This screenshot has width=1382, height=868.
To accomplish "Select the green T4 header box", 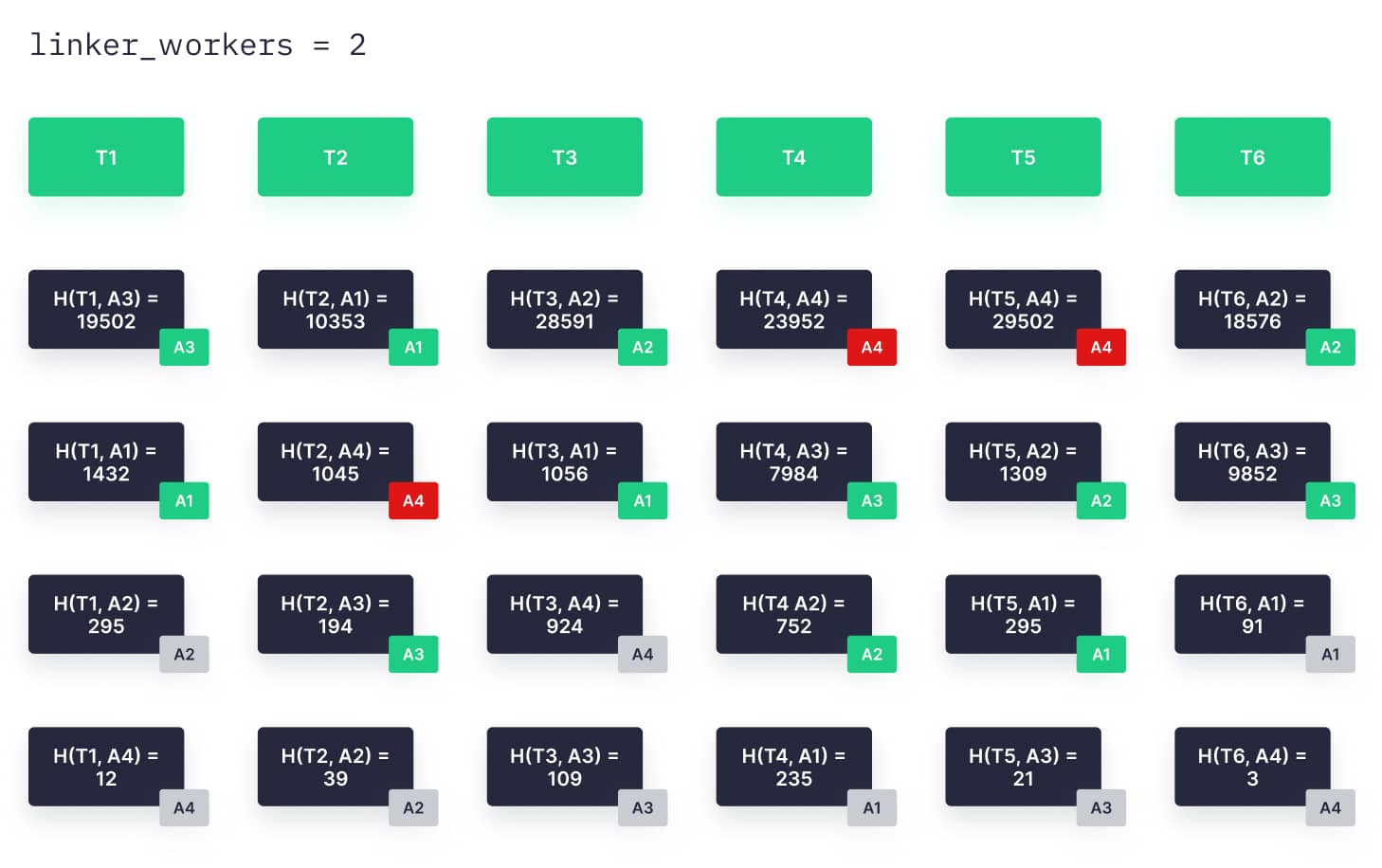I will point(793,157).
